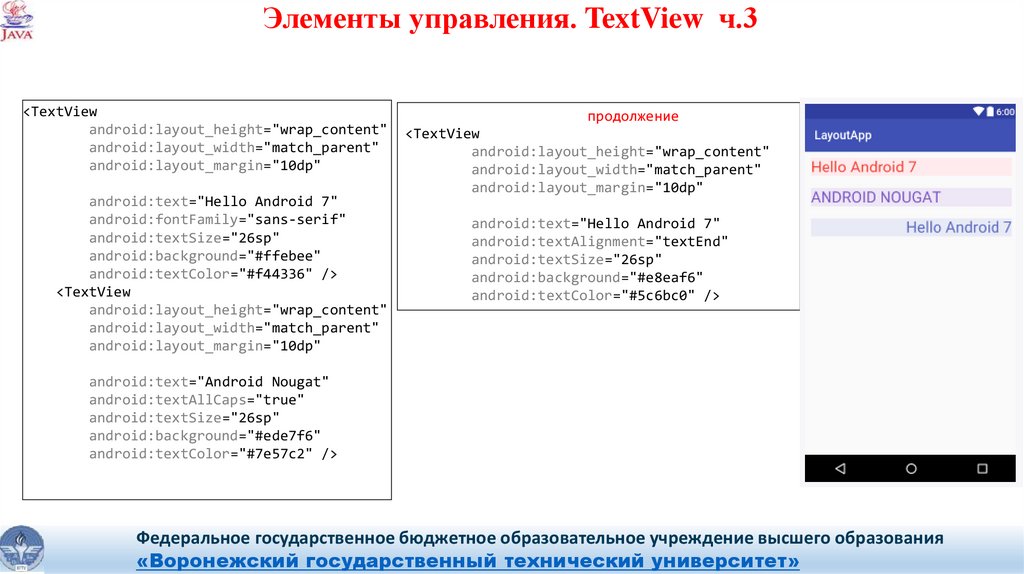Viewport: 1024px width, 574px height.
Task: Click the Wi-Fi signal icon in phone status bar
Action: click(978, 112)
